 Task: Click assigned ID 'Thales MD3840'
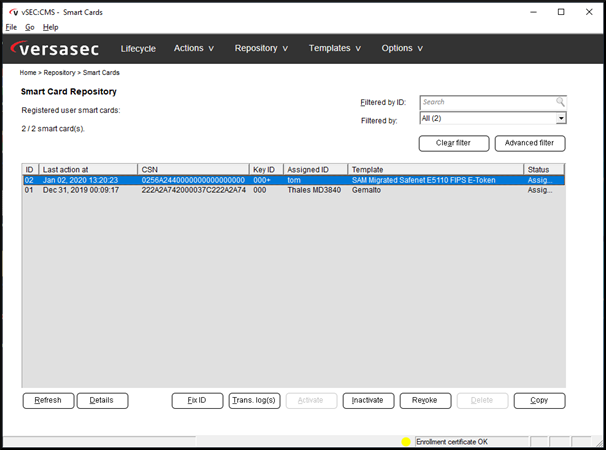tap(314, 190)
